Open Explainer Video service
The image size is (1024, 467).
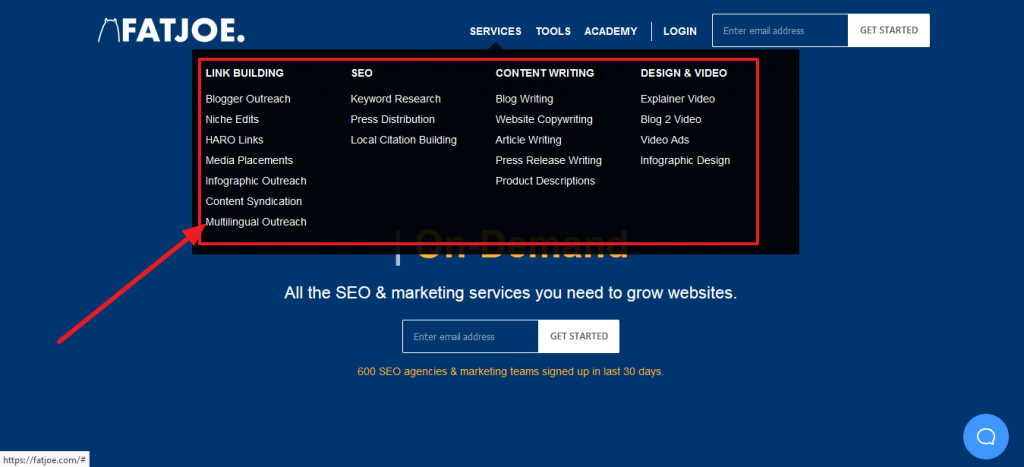[x=678, y=99]
